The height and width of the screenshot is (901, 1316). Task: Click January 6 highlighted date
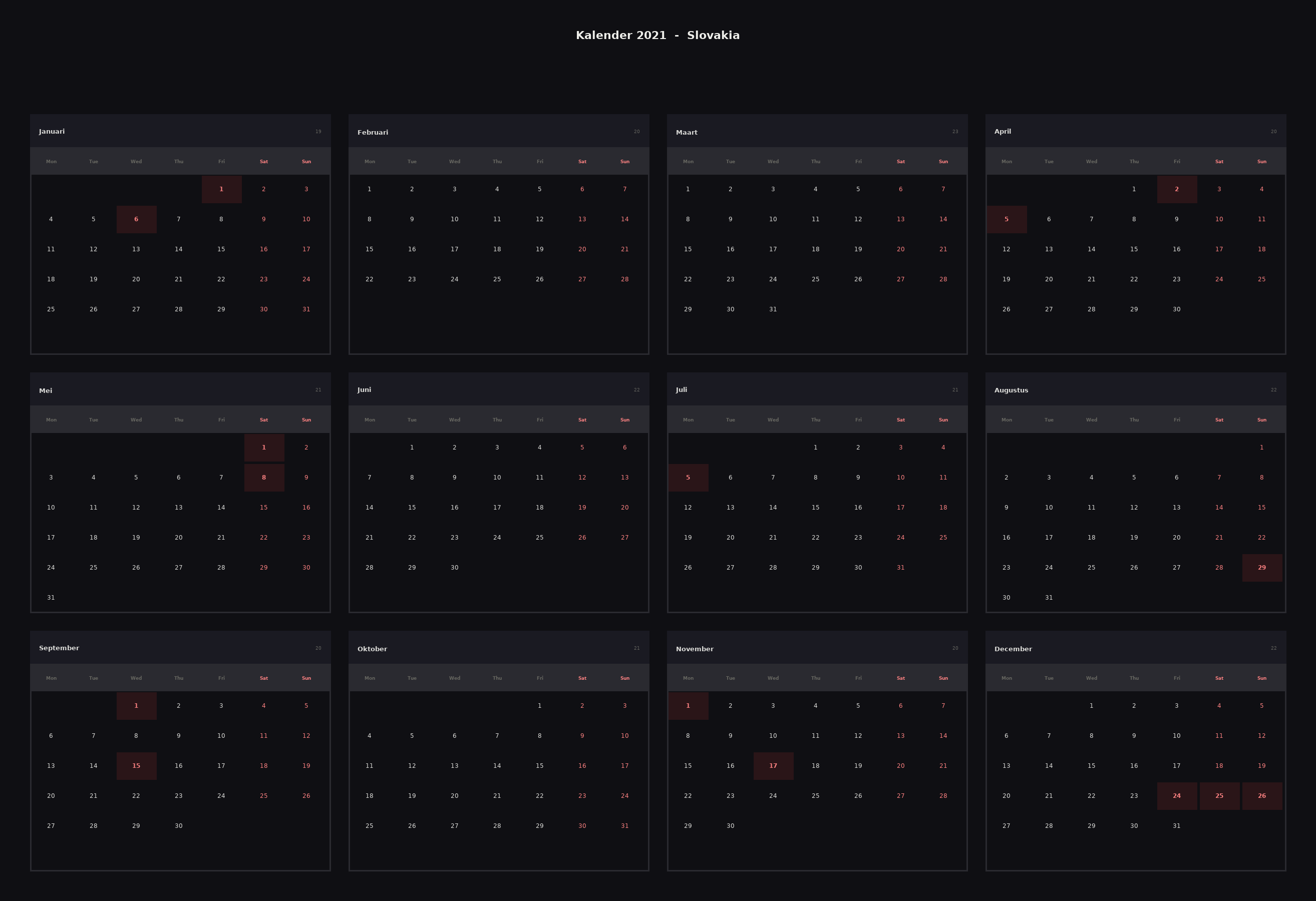[x=137, y=219]
